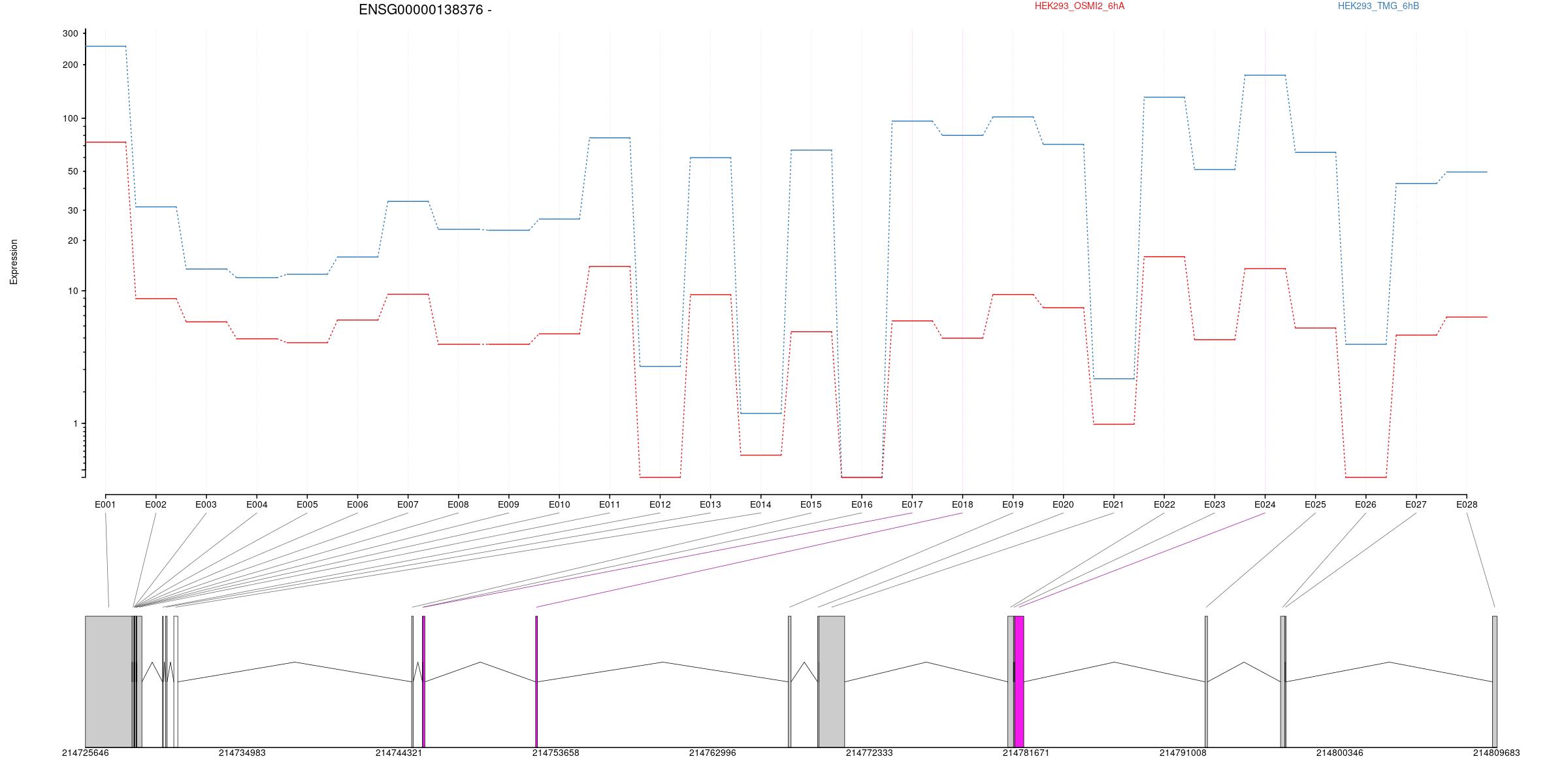This screenshot has width=1568, height=784.
Task: Click exon label E016
Action: [862, 504]
